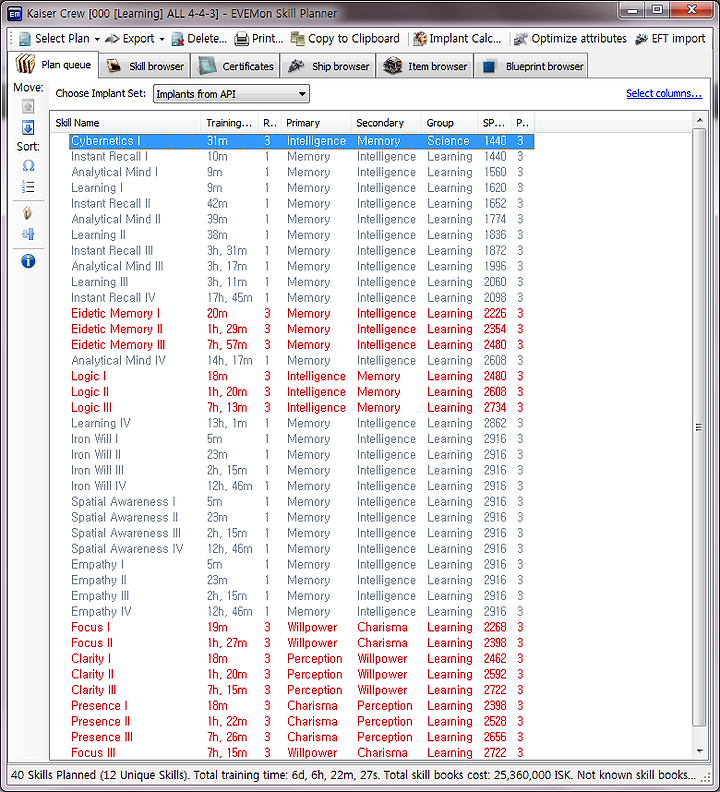Click the move skill down icon
The image size is (720, 792).
[x=28, y=128]
